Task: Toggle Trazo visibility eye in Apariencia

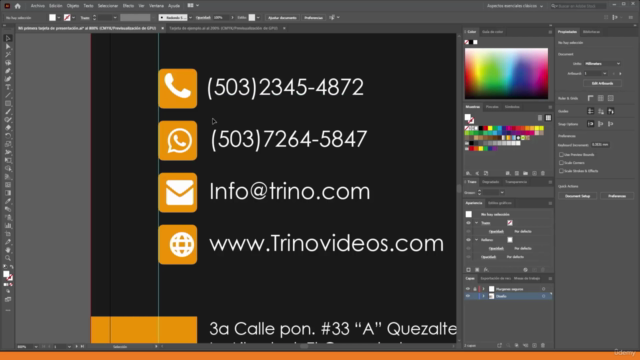Action: click(x=468, y=223)
